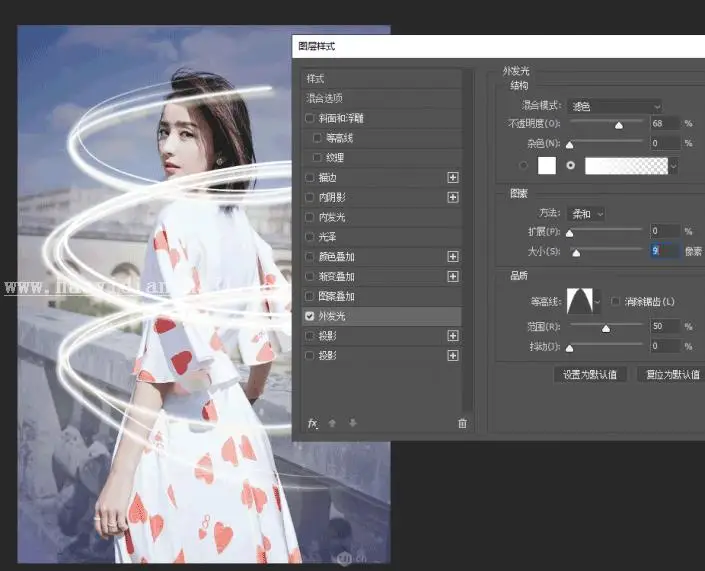This screenshot has height=571, width=705.
Task: Select the gradient radio button
Action: [x=571, y=165]
